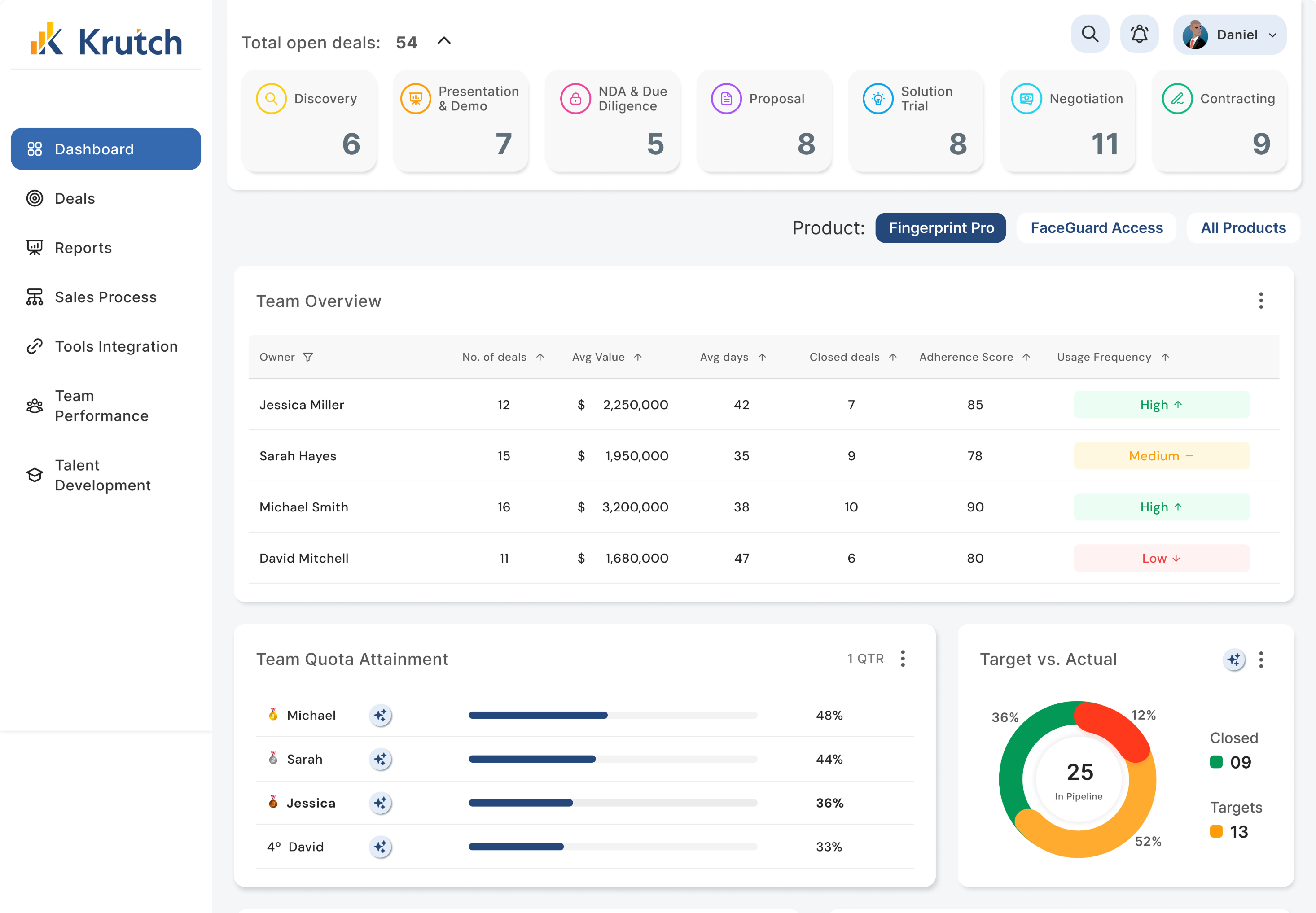
Task: Select the Michael Smith owner name
Action: [304, 507]
